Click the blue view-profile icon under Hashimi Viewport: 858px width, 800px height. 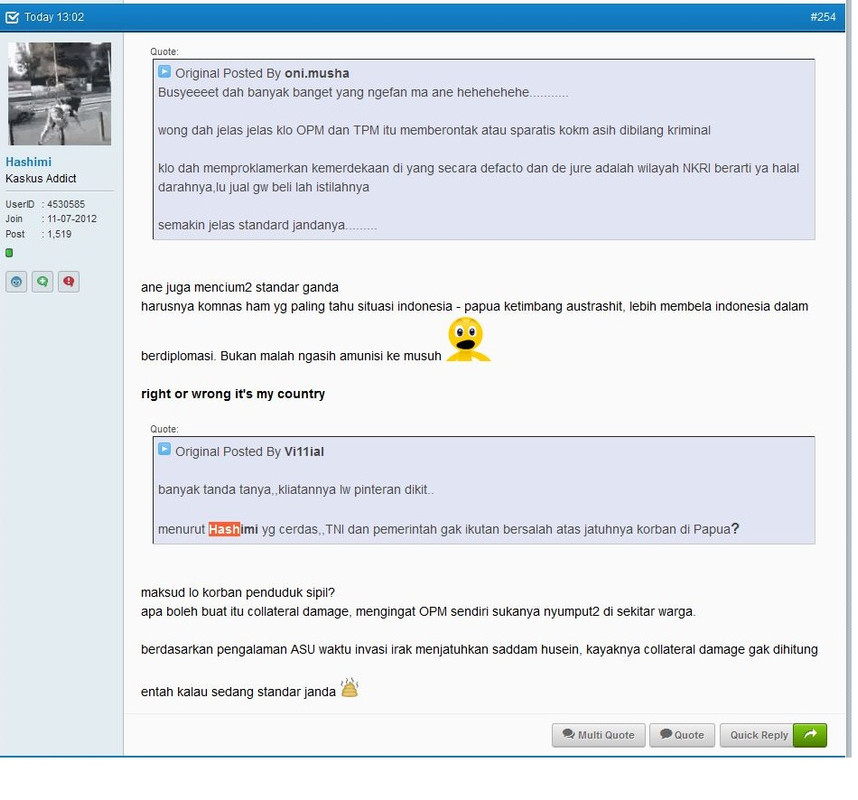coord(16,282)
